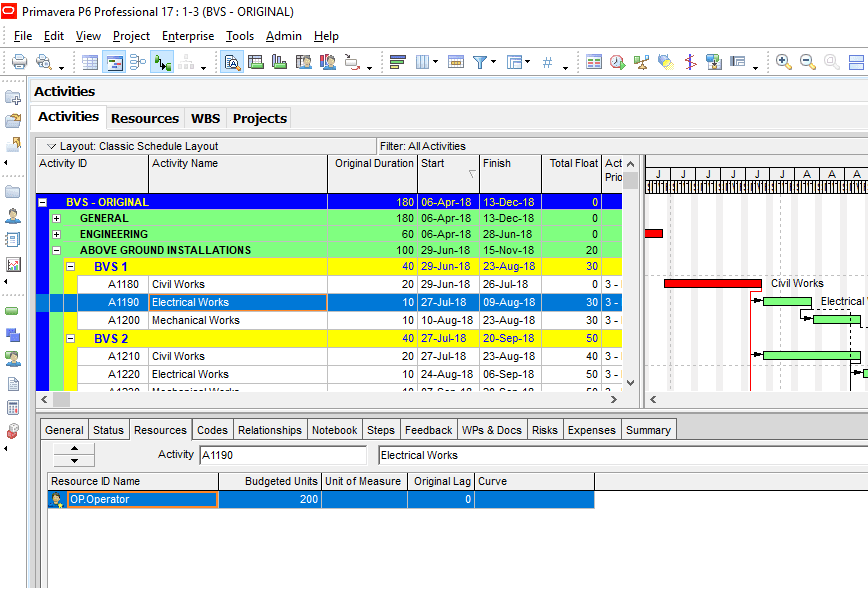Click the green Activities icon in sidebar
The image size is (868, 604).
(12, 311)
